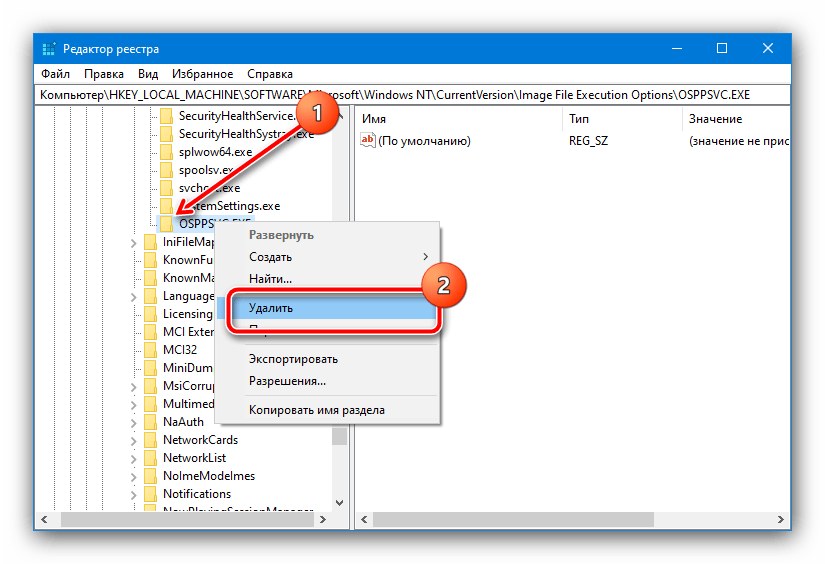Expand the NaAuth registry key arrow

[135, 422]
